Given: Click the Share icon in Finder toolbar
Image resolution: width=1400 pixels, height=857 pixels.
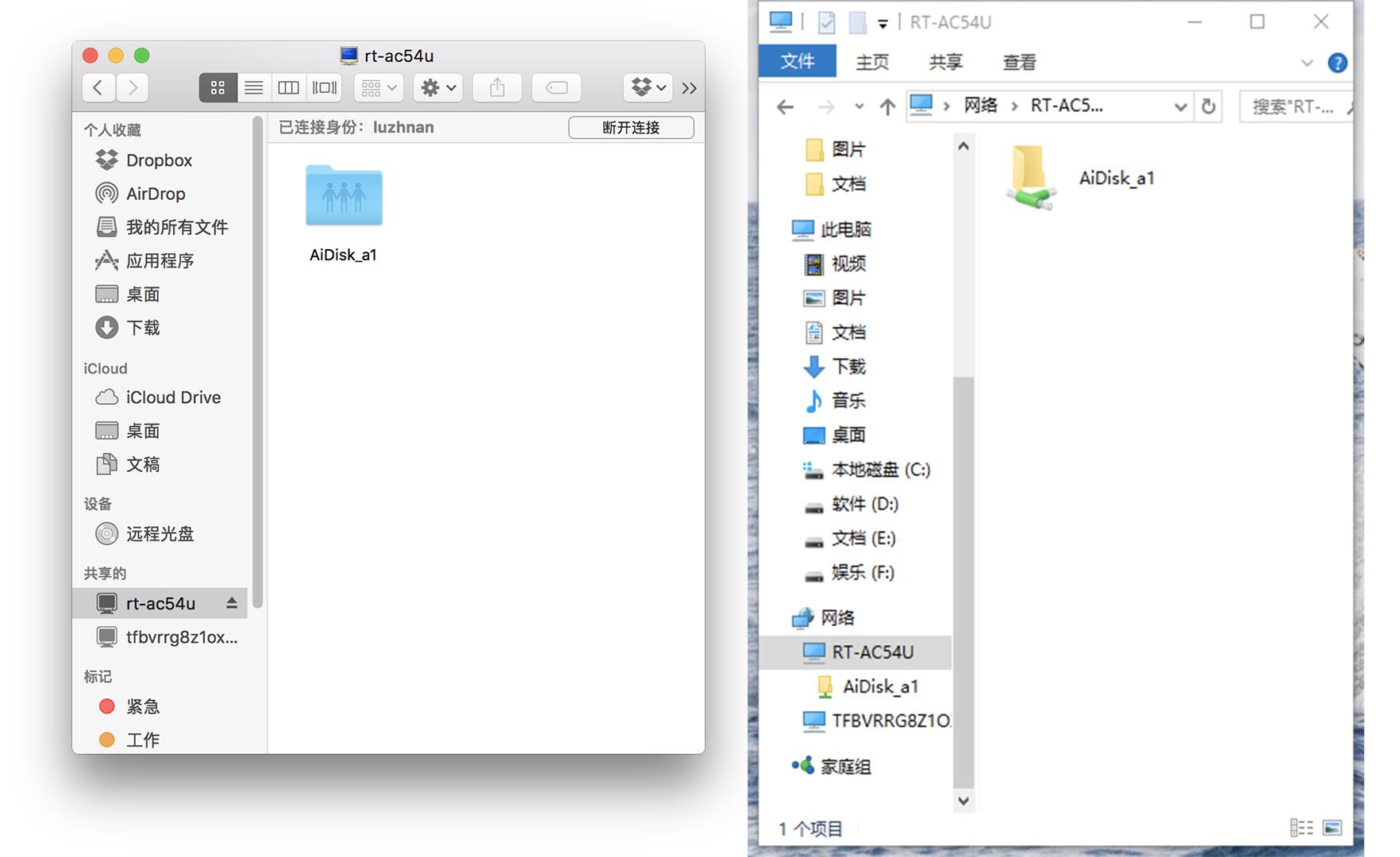Looking at the screenshot, I should click(x=497, y=87).
